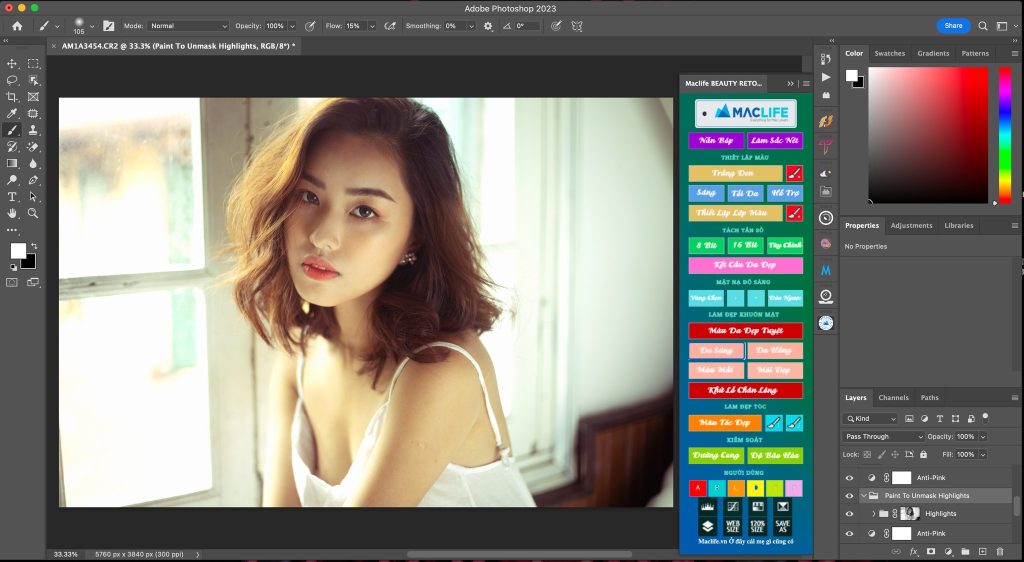Filter for type layers in the Layers panel
This screenshot has width=1024, height=562.
(940, 418)
